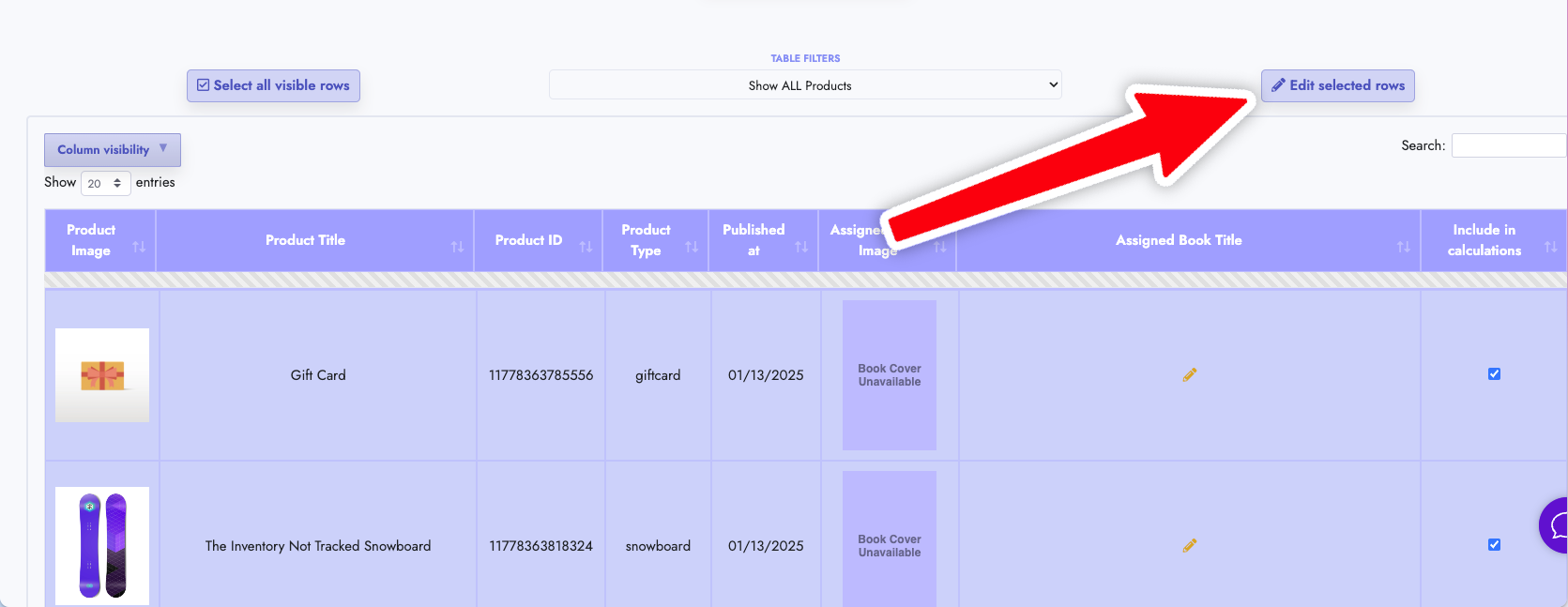
Task: Click The Inventory Not Tracked Snowboard title
Action: pyautogui.click(x=318, y=546)
